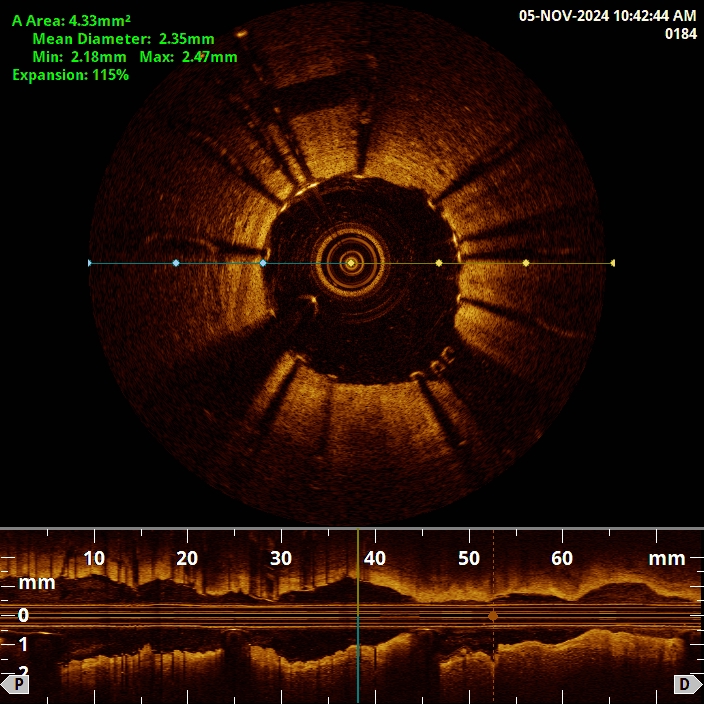This screenshot has width=704, height=704.
Task: Grab the inner blue diamond handle near the lumen
Action: click(263, 263)
